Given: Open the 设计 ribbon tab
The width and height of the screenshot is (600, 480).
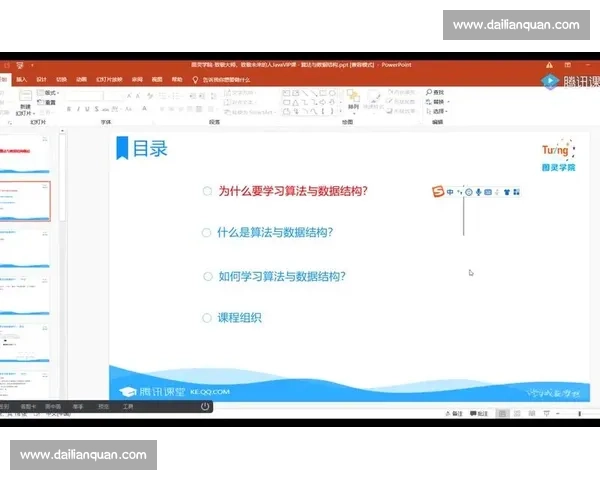Looking at the screenshot, I should (x=41, y=80).
